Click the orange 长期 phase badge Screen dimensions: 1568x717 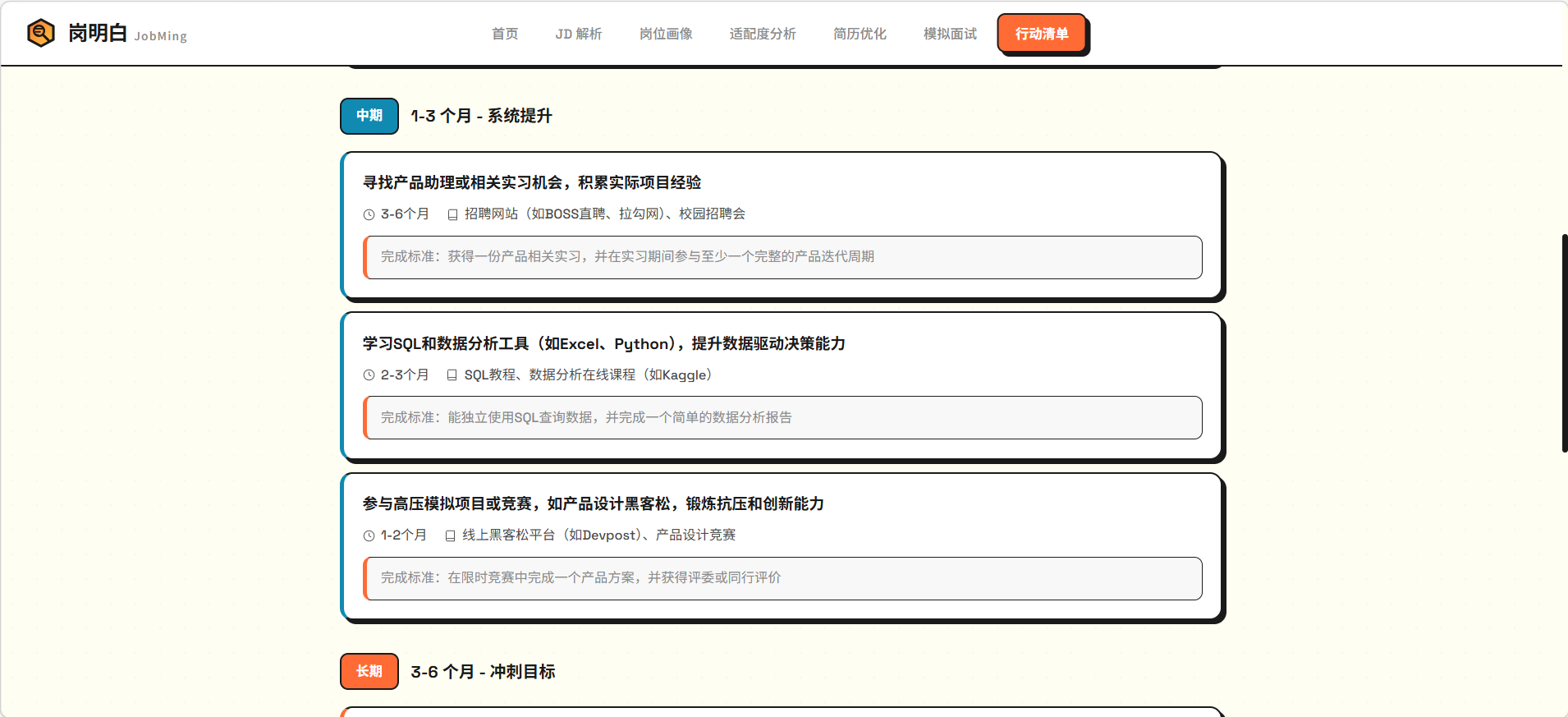click(x=369, y=671)
